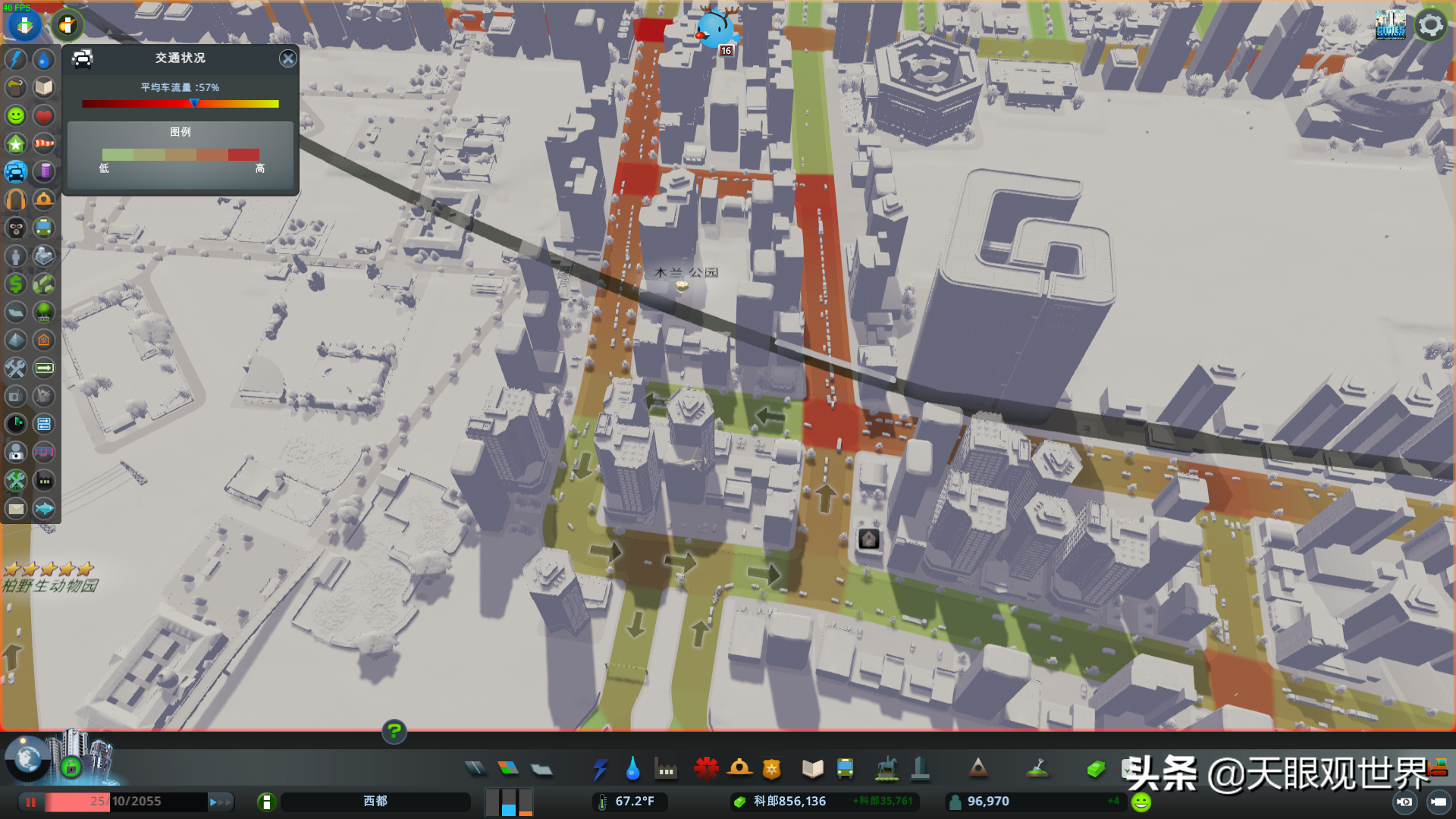1456x819 pixels.
Task: Open Water and sewage build menu
Action: pyautogui.click(x=632, y=769)
